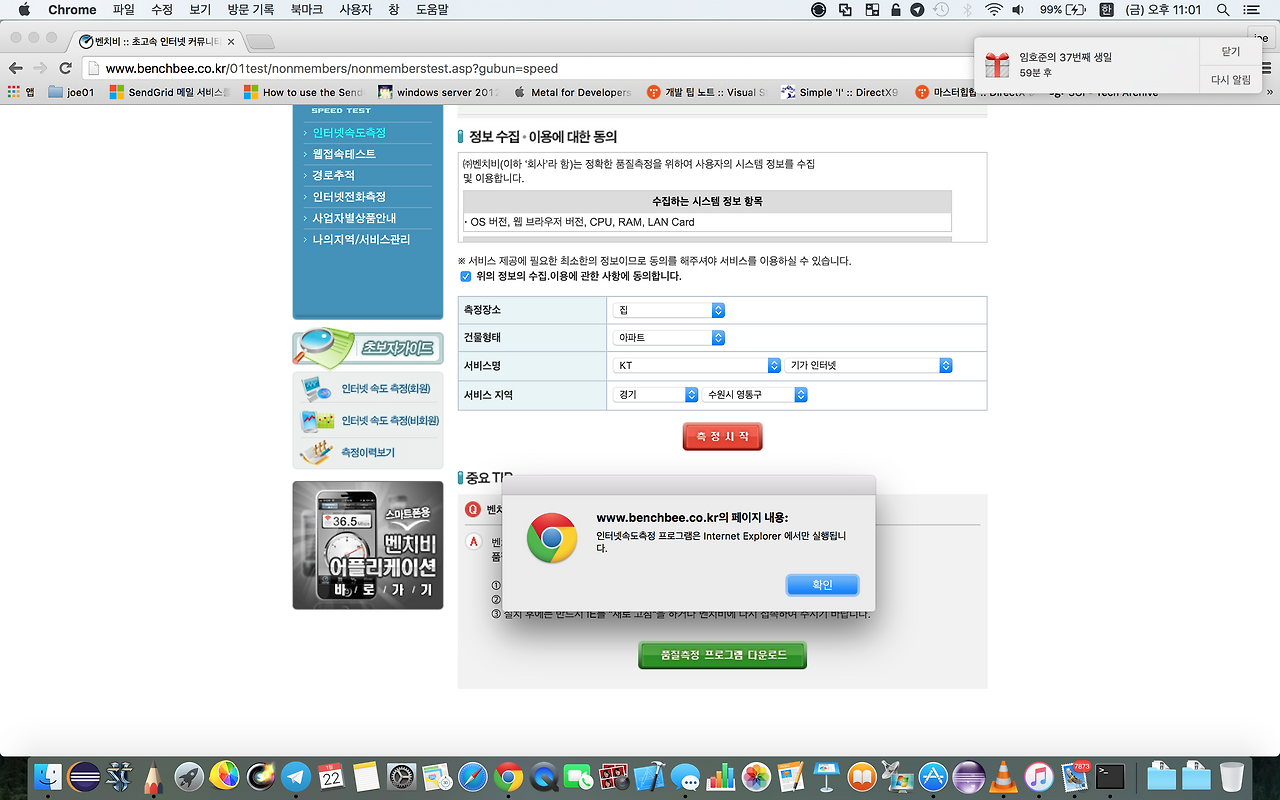The image size is (1280, 800).
Task: Open Spotlight search in menu bar
Action: [1223, 10]
